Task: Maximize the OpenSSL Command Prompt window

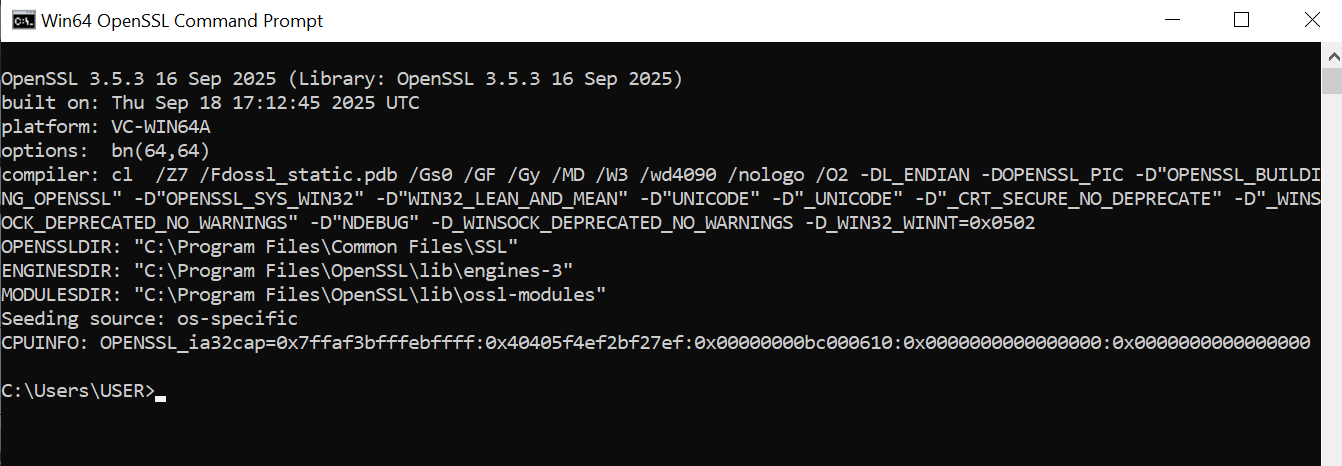Action: click(1241, 20)
